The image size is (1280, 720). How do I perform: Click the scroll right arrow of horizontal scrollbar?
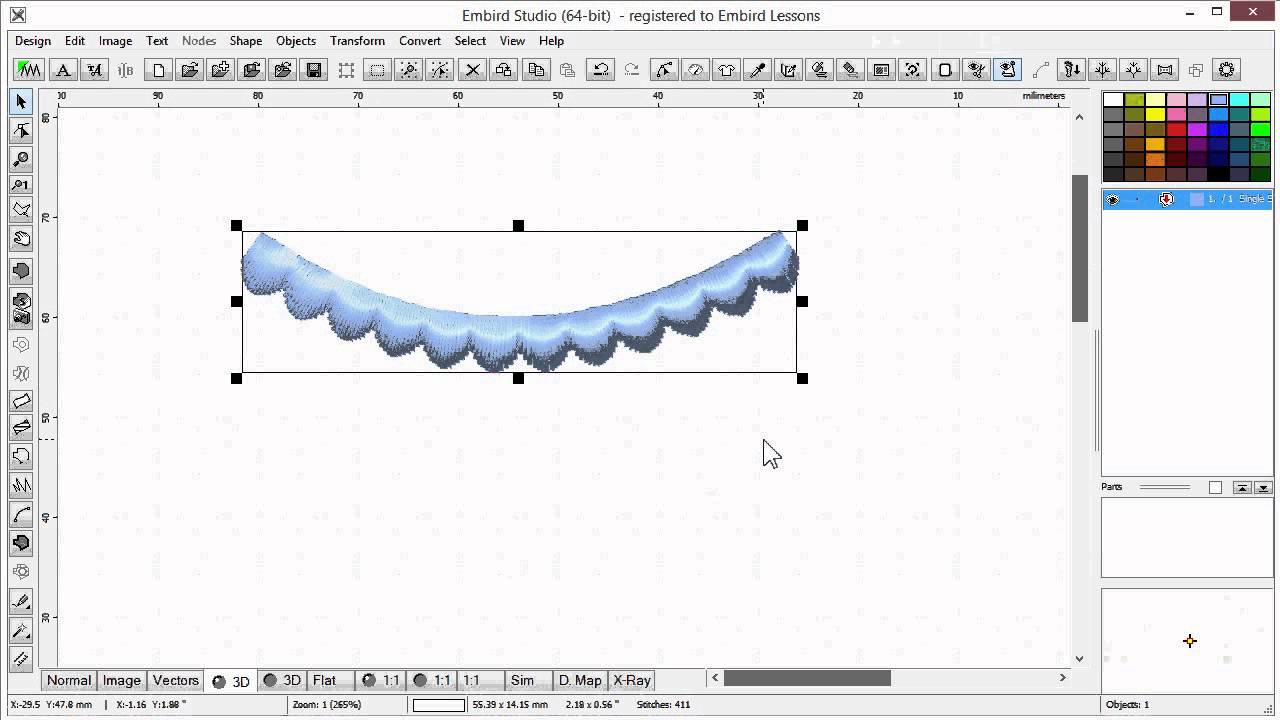pyautogui.click(x=1063, y=678)
